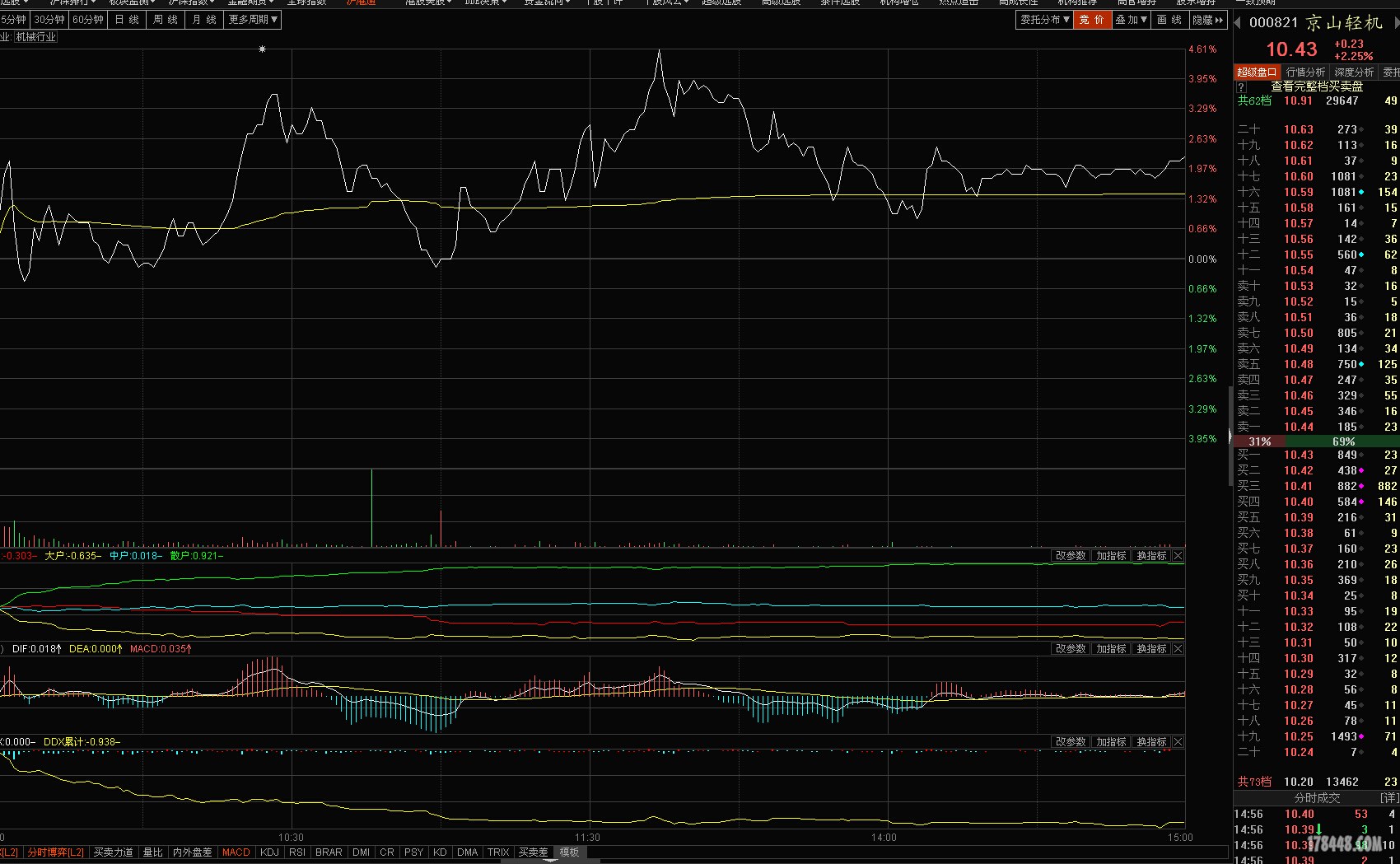Close the DDX indicator panel

click(1178, 742)
